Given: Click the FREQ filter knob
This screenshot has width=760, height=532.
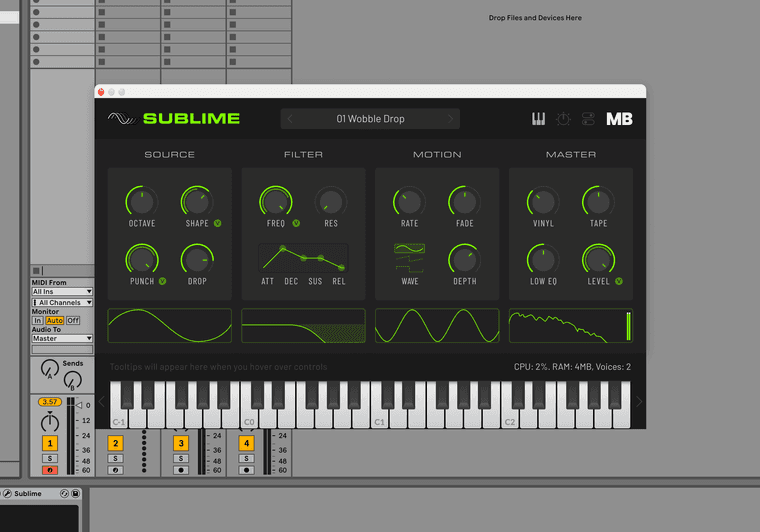Looking at the screenshot, I should (276, 201).
